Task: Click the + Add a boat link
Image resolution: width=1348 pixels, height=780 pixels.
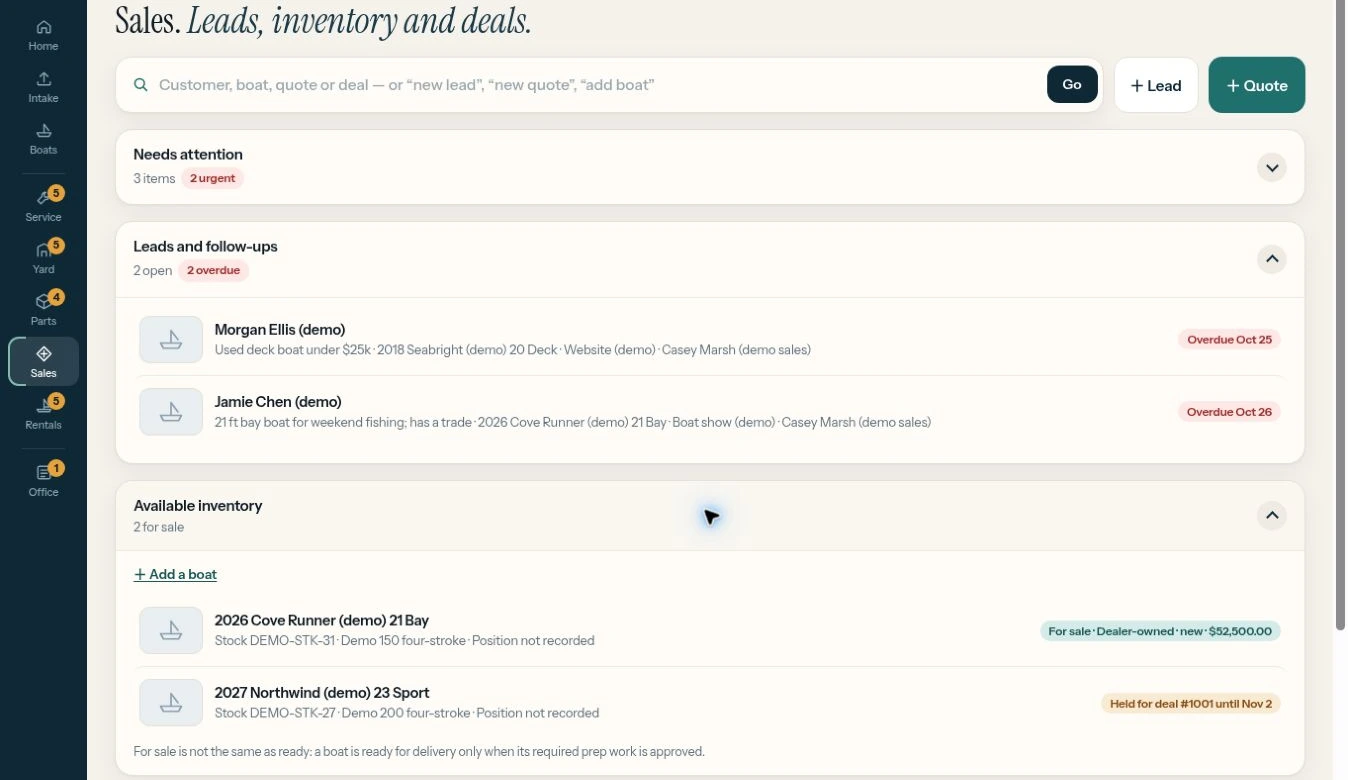Action: (x=175, y=574)
